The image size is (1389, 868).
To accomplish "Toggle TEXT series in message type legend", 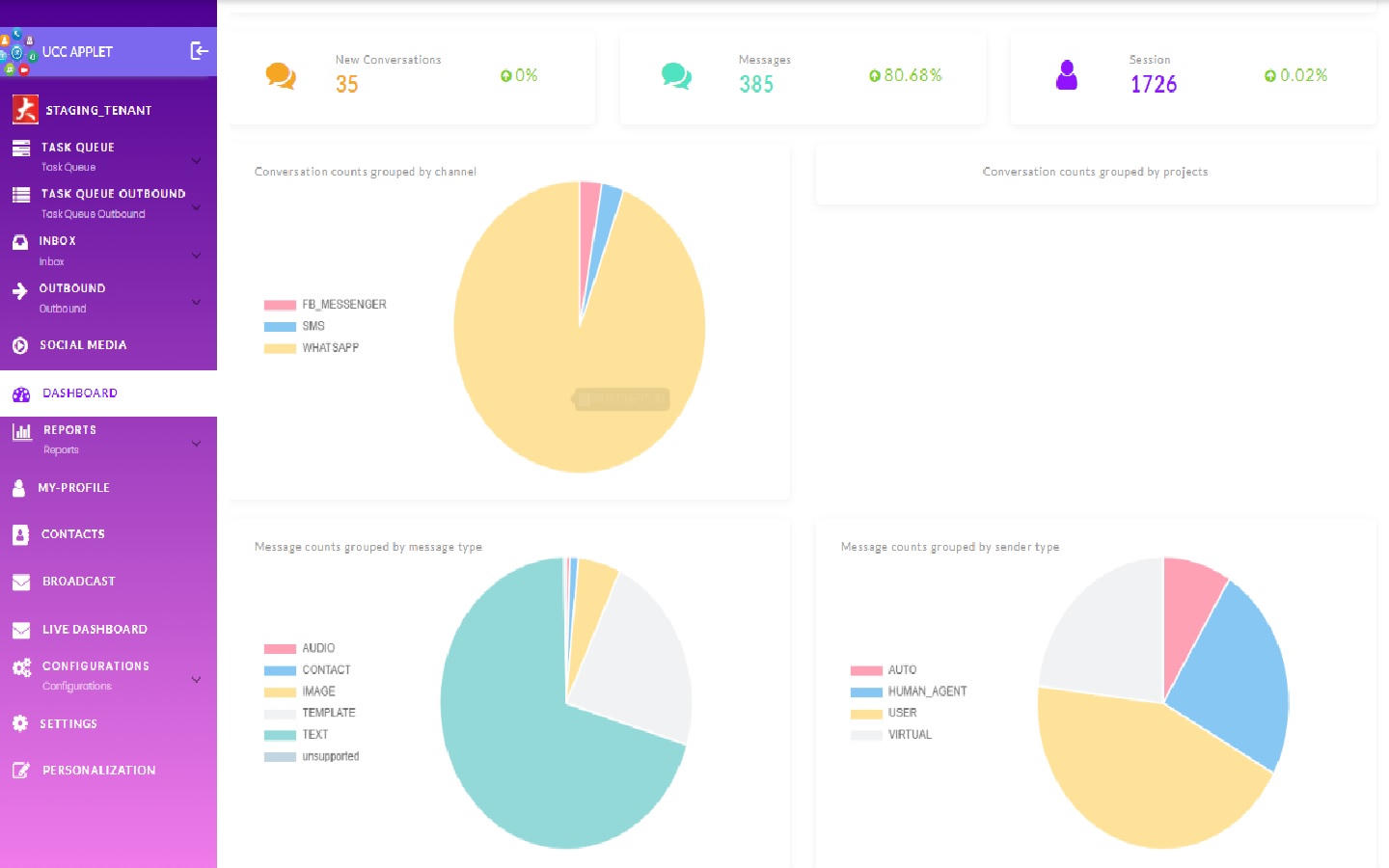I will tap(314, 735).
